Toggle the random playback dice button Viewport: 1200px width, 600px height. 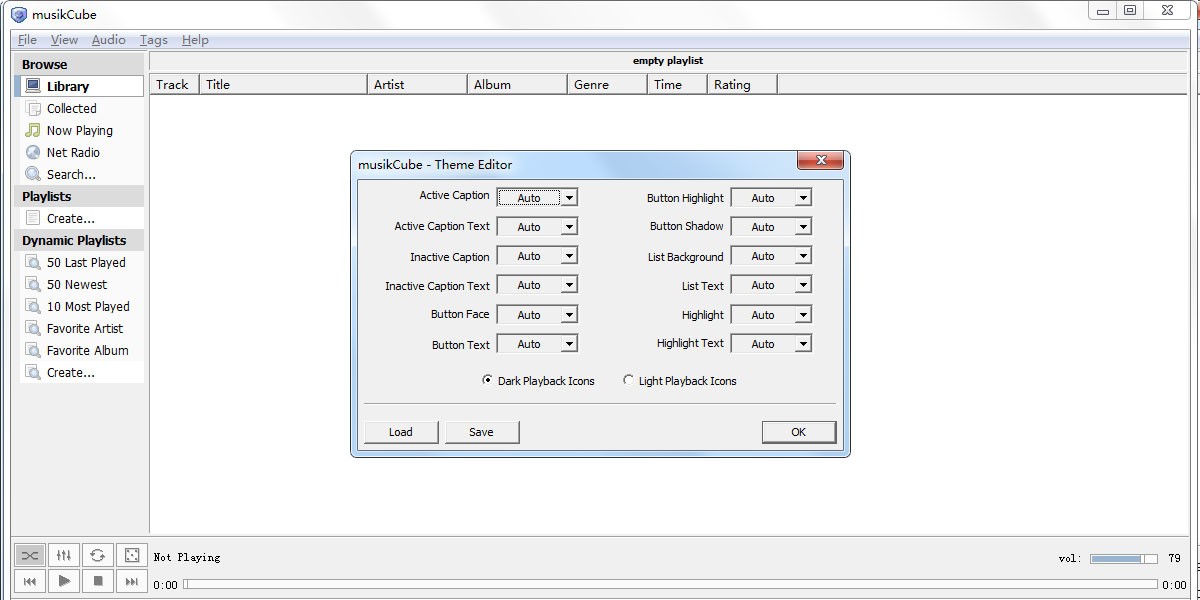pos(132,555)
